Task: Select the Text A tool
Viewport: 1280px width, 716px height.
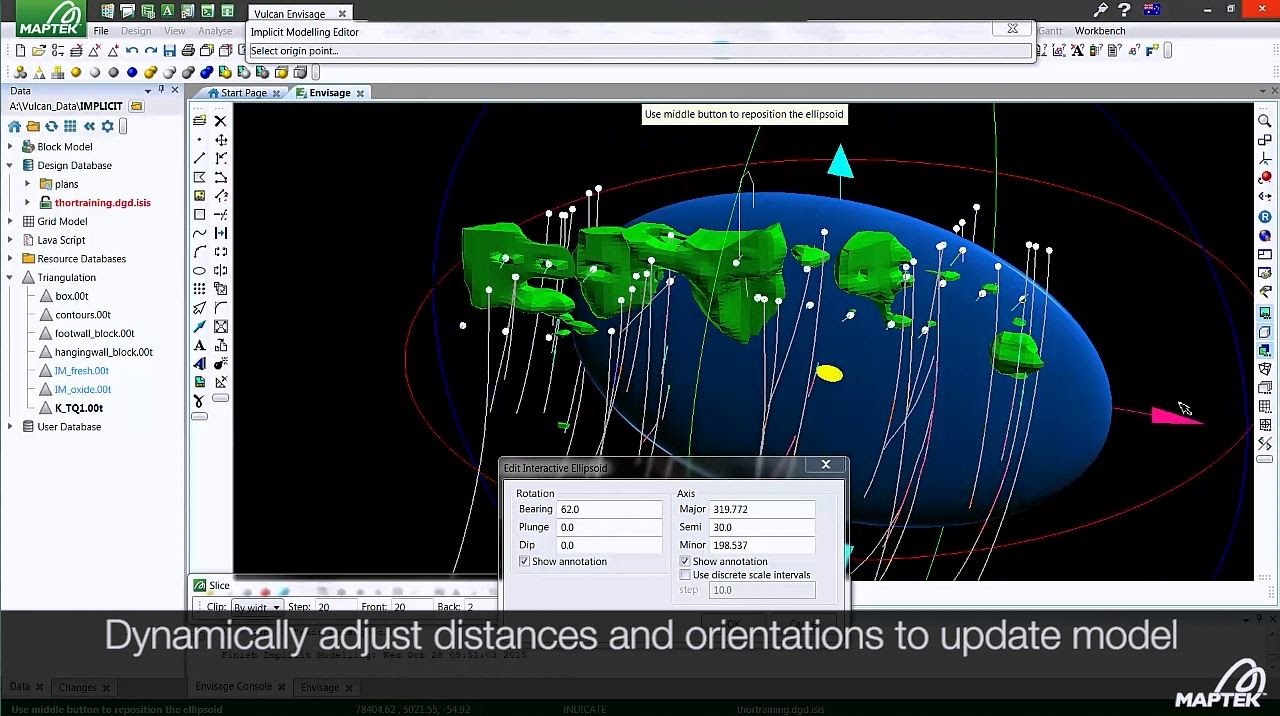Action: pos(200,345)
